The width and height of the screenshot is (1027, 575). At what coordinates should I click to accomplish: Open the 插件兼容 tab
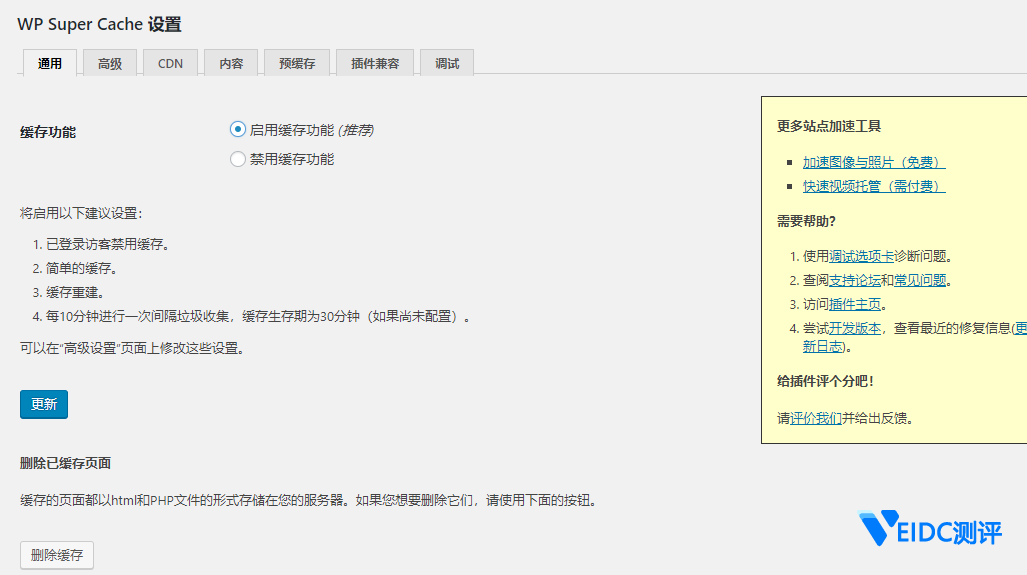point(375,63)
